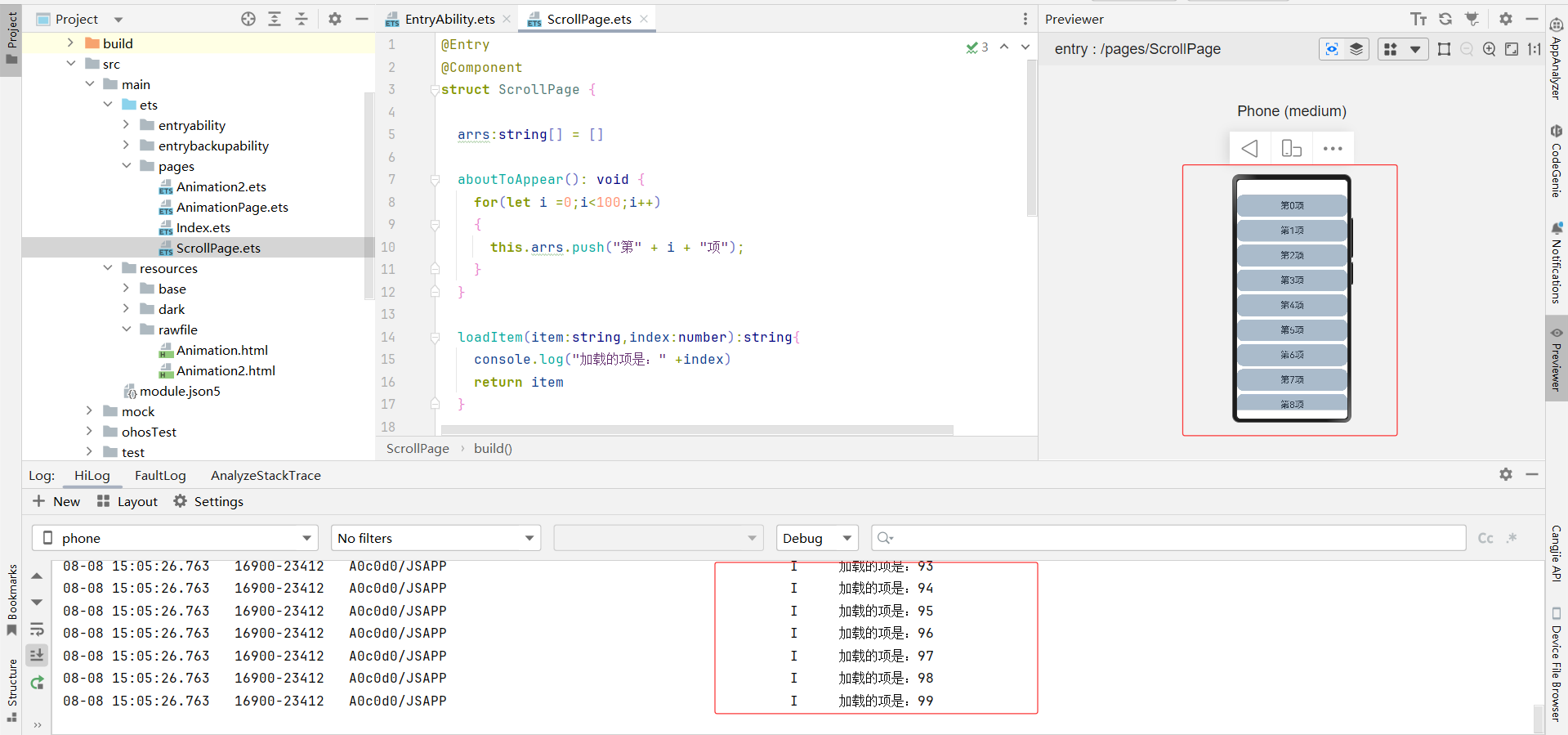The image size is (1568, 735).
Task: Click the three-dots more button above phone preview
Action: tap(1333, 149)
